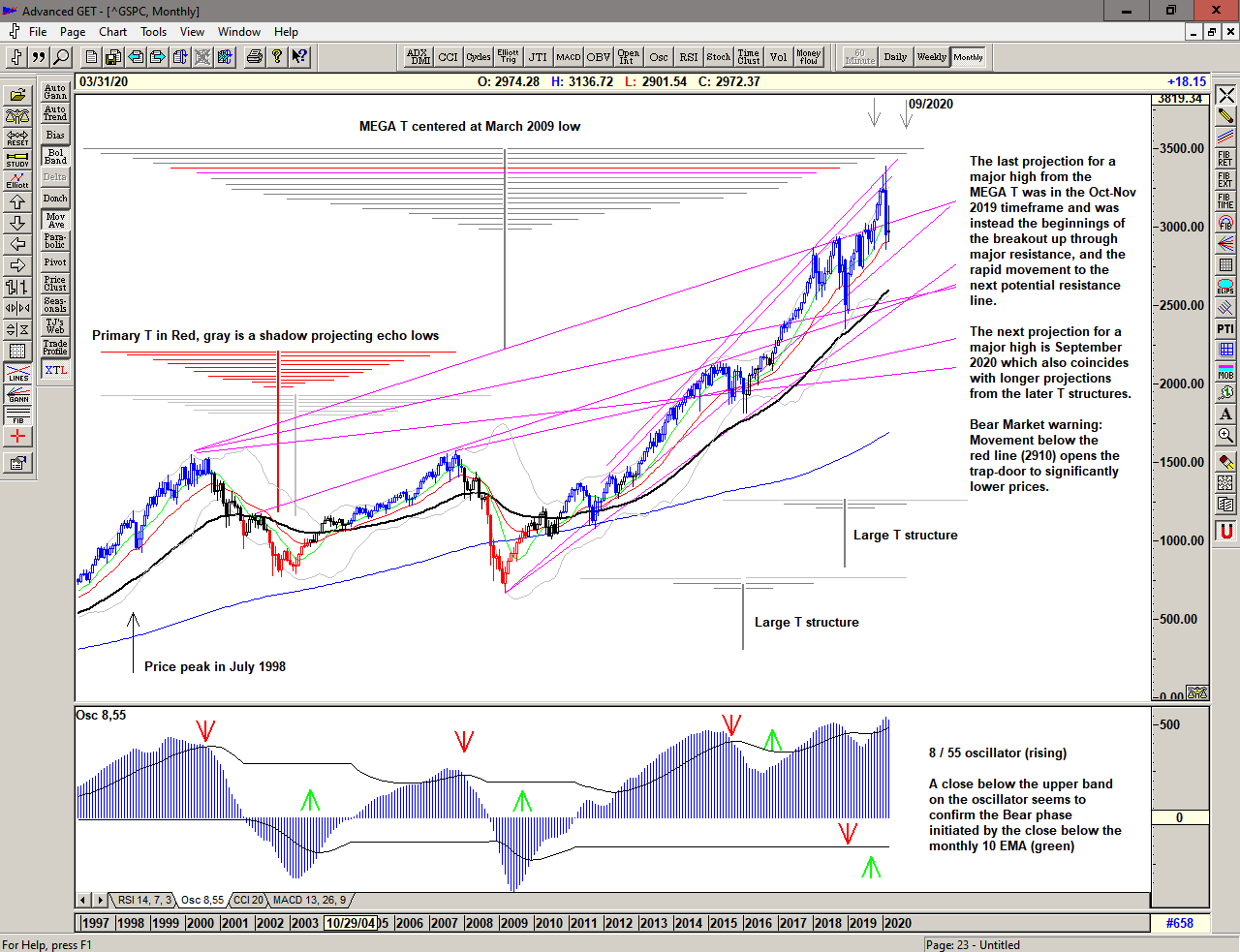This screenshot has height=952, width=1240.
Task: Toggle the XTL indicator button
Action: coord(55,370)
